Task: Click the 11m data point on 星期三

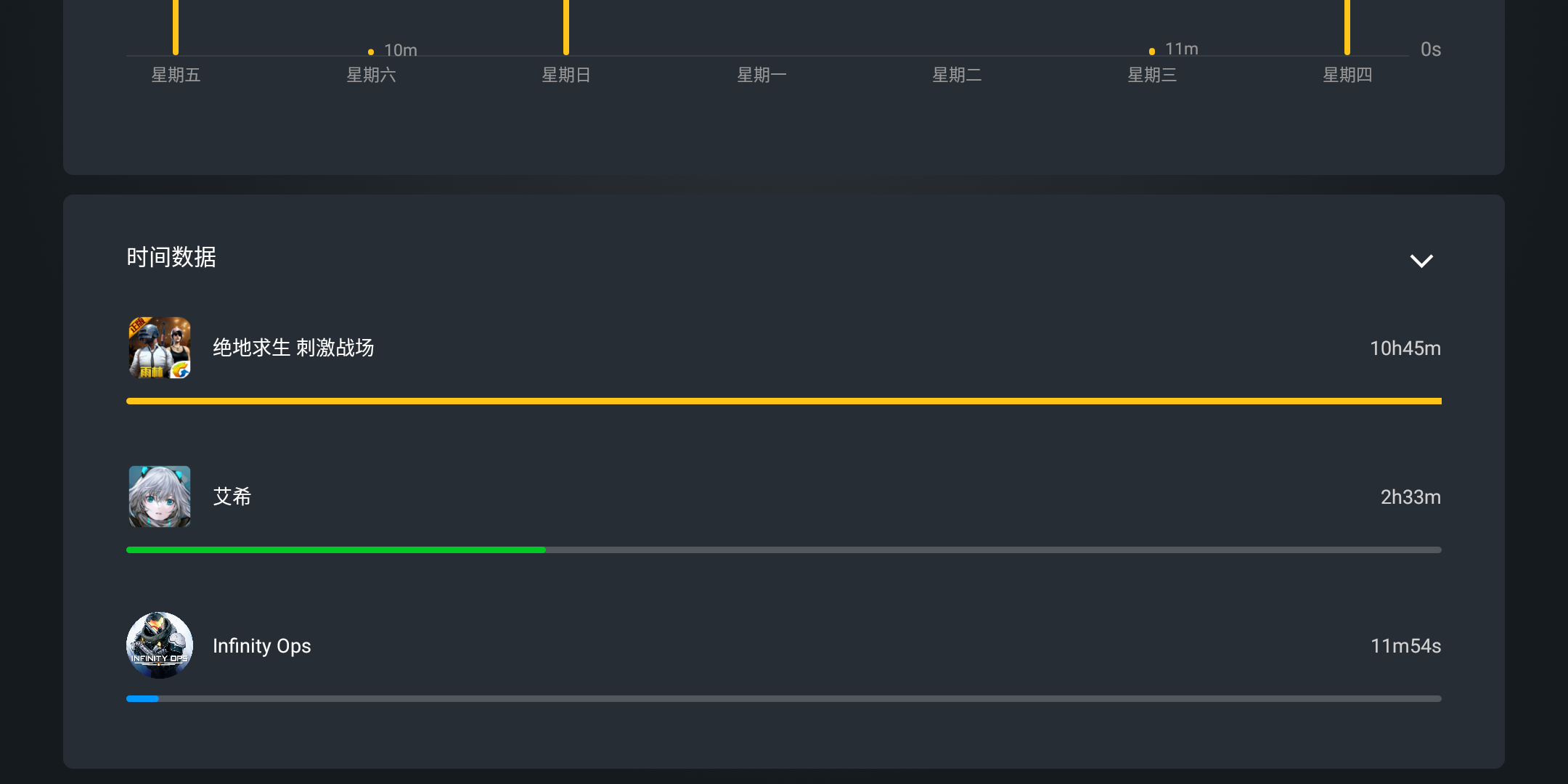Action: point(1152,51)
